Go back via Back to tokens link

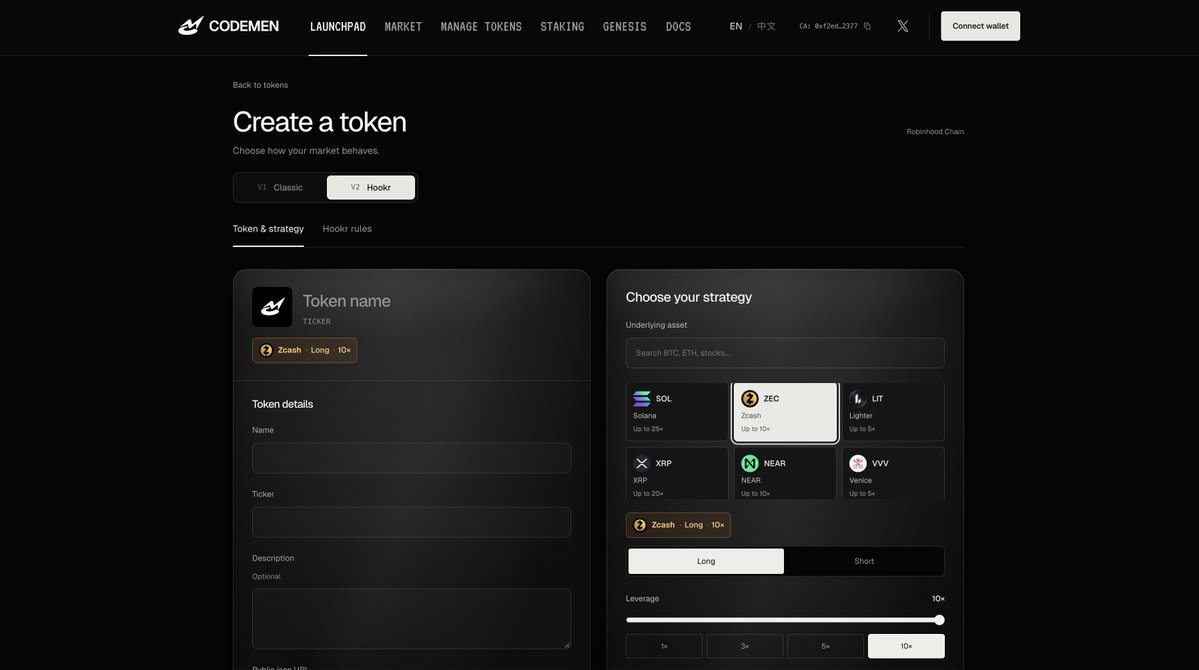(260, 85)
